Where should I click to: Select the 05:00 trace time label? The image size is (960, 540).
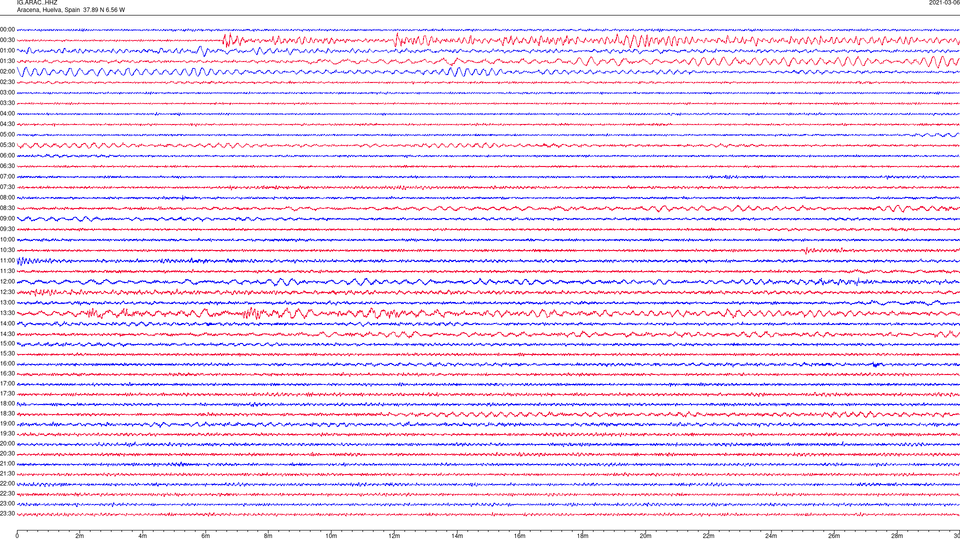click(x=7, y=134)
